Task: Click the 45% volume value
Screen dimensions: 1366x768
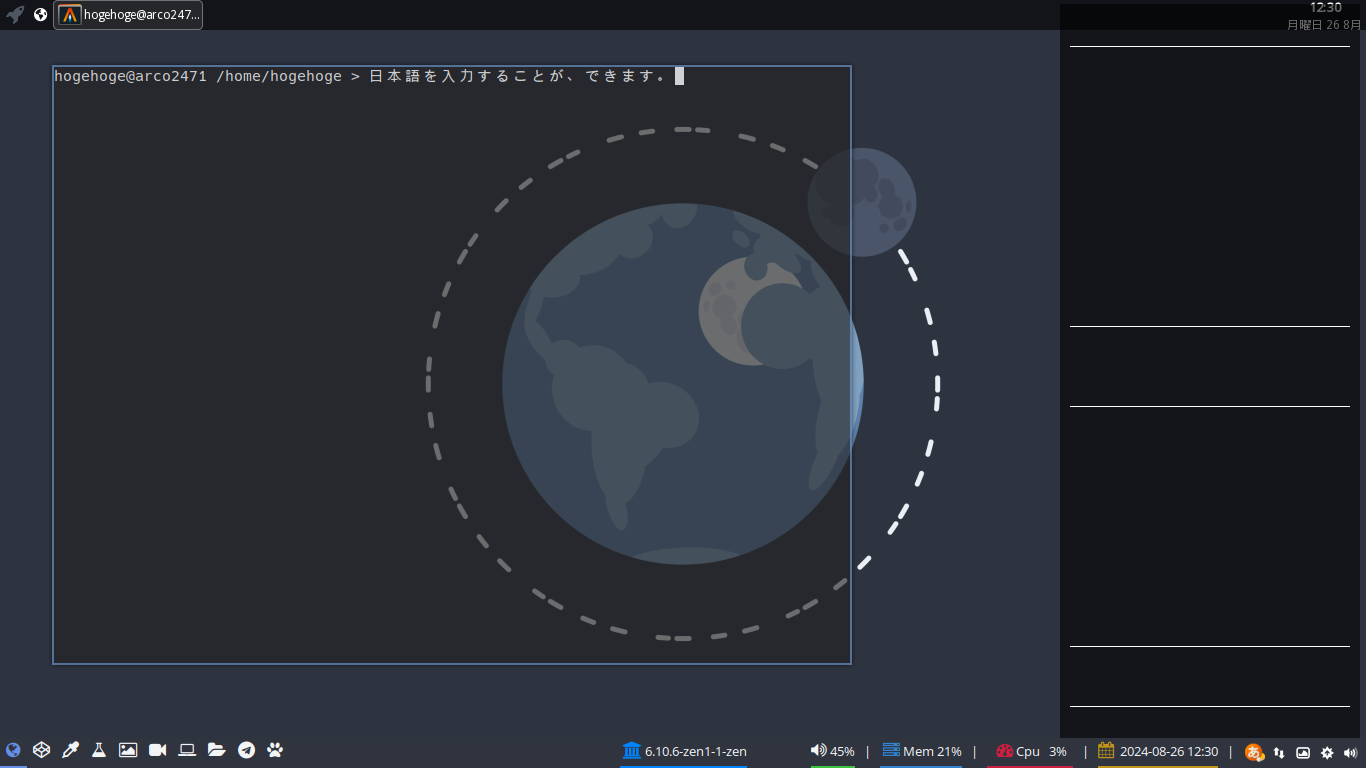Action: 842,751
